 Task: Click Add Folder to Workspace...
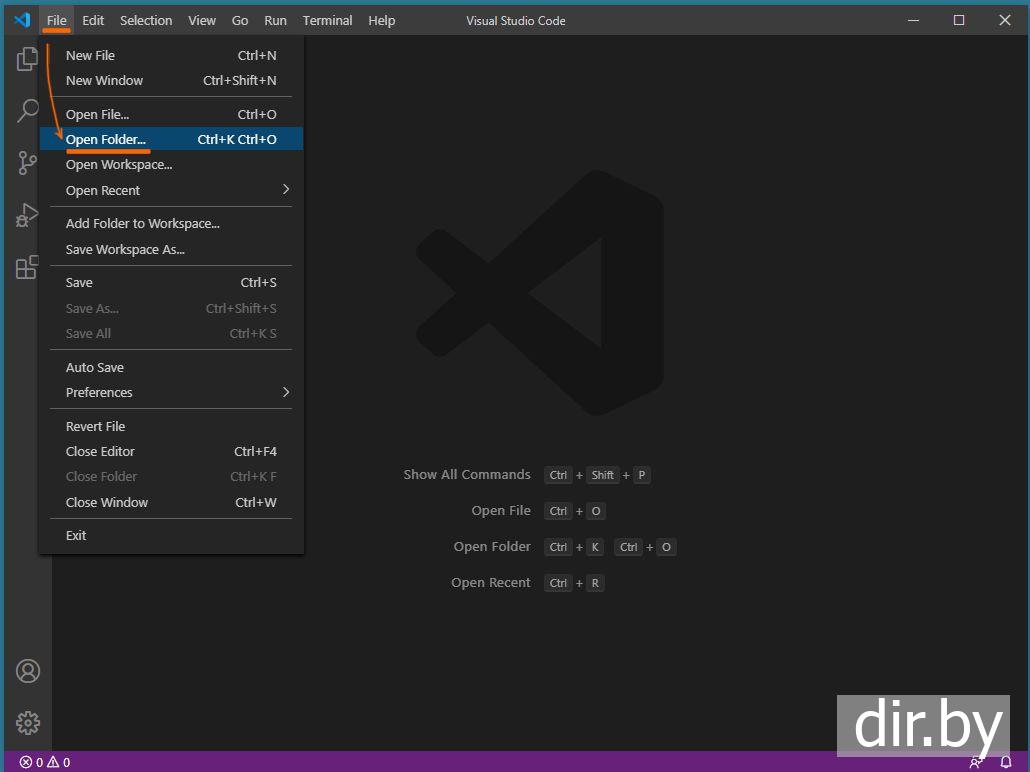pyautogui.click(x=143, y=223)
